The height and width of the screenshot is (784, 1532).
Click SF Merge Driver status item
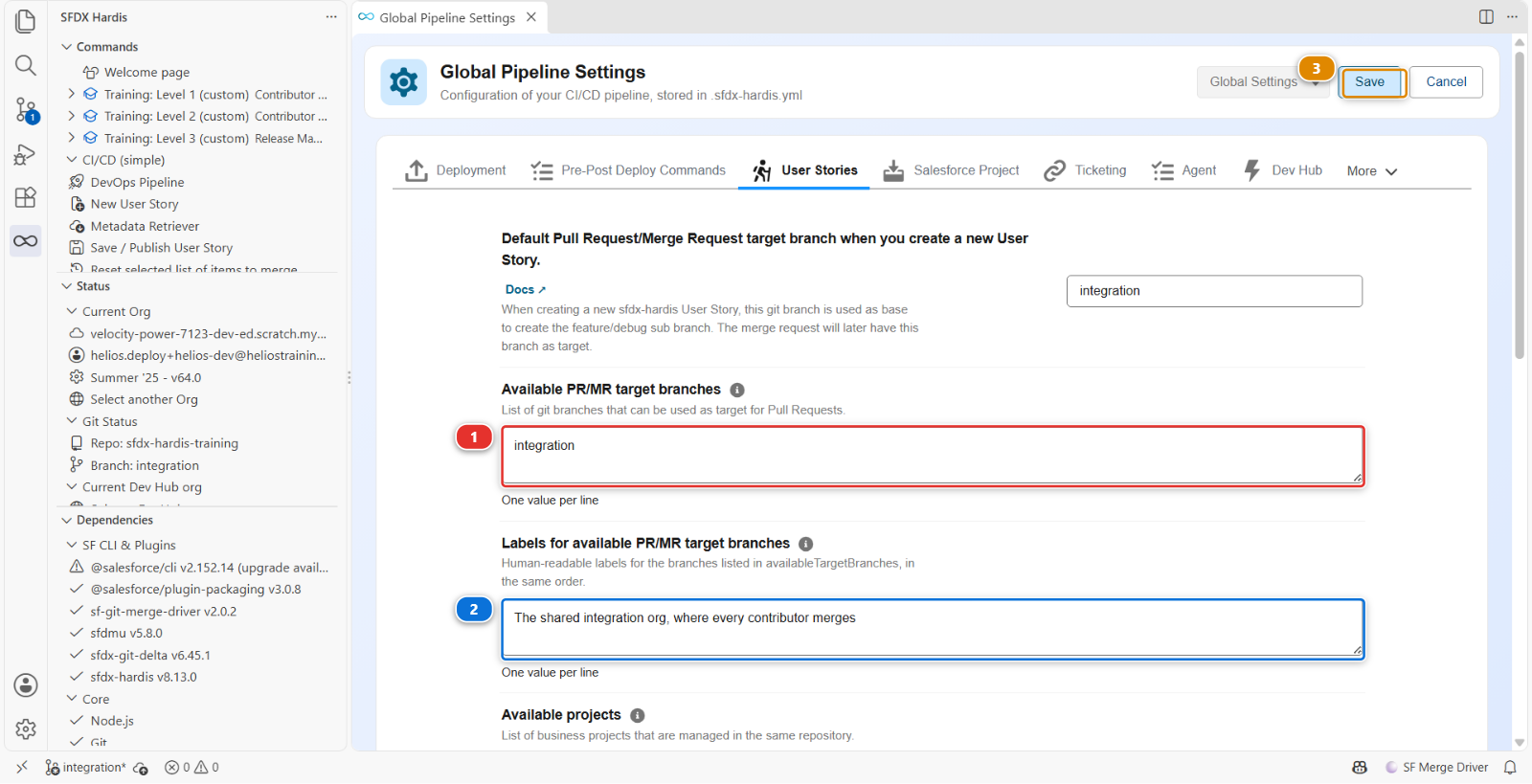tap(1437, 768)
